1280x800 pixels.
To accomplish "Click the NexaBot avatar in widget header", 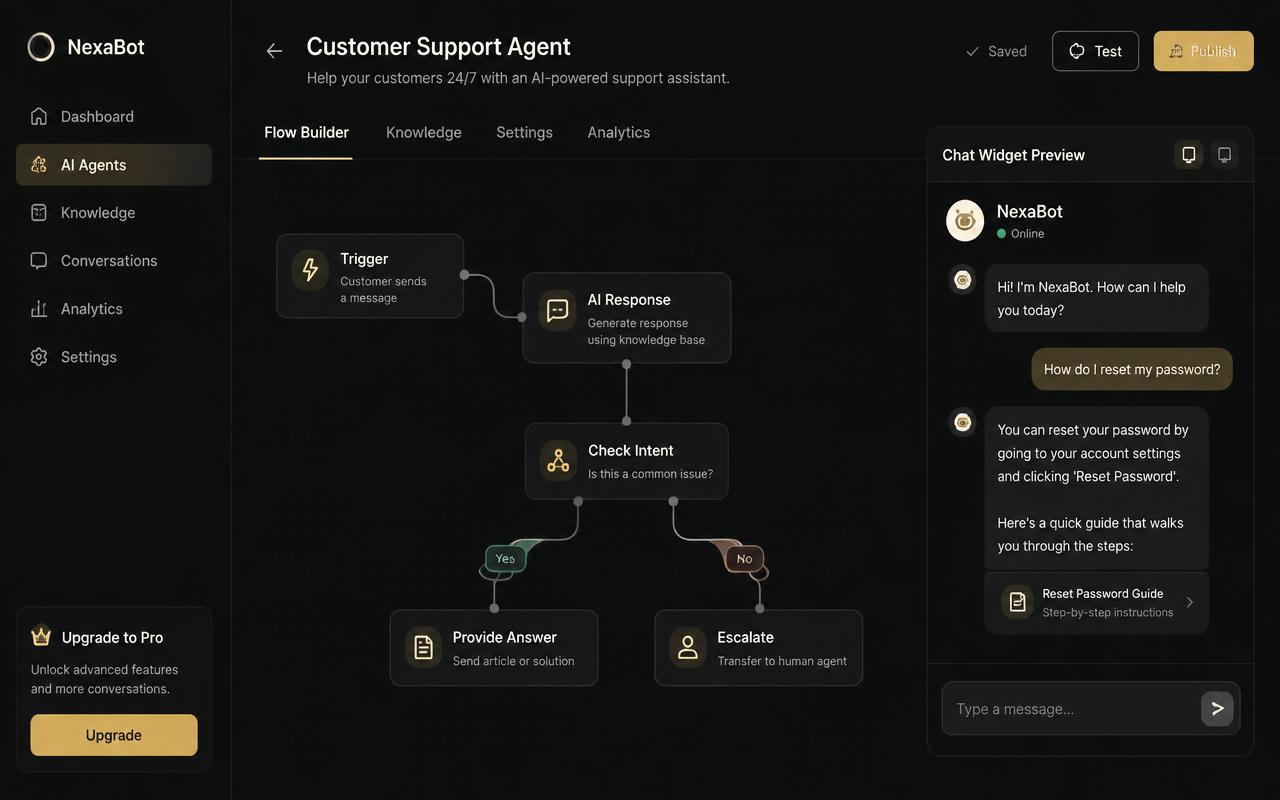I will pyautogui.click(x=965, y=221).
